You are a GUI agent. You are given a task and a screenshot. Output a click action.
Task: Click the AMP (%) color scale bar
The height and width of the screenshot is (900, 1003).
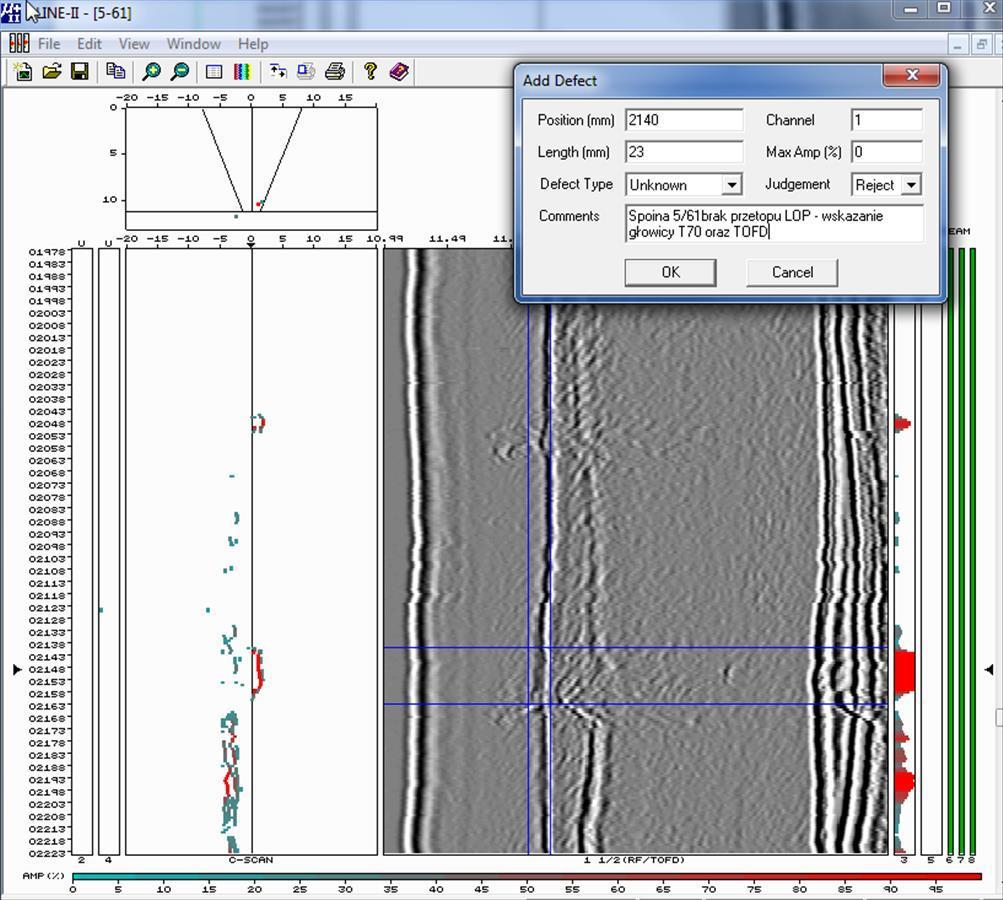tap(526, 876)
